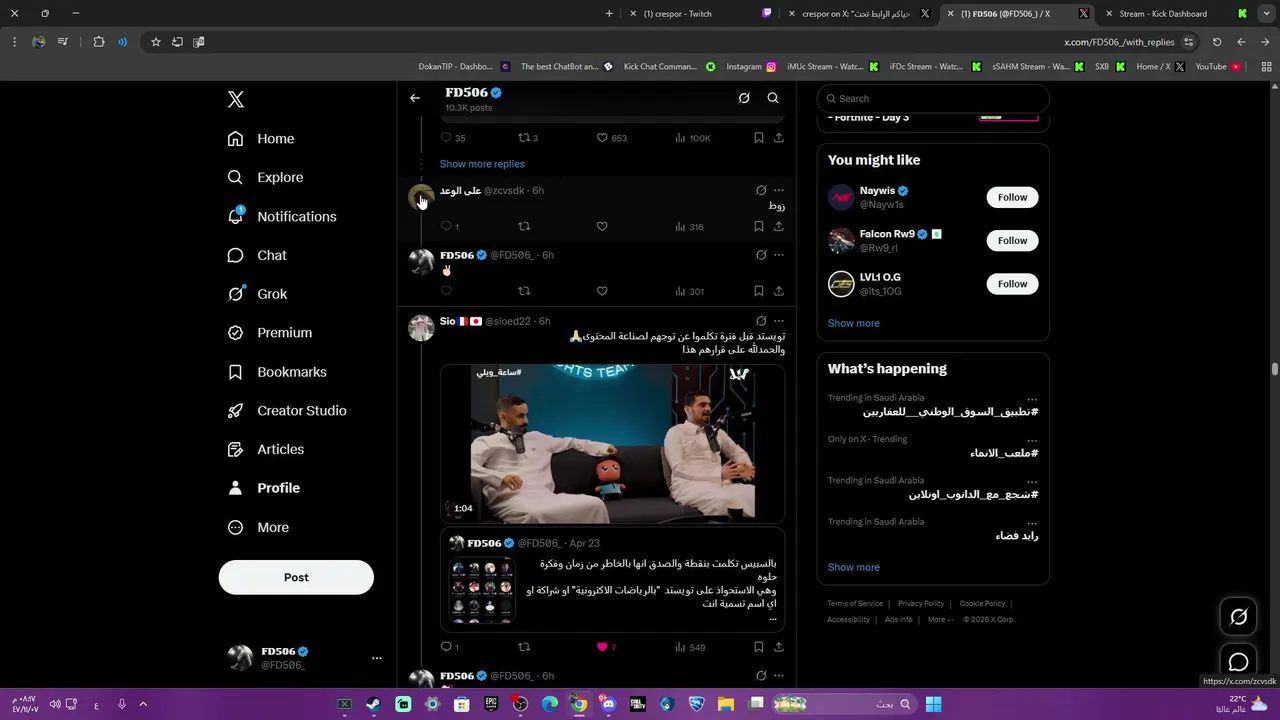Image resolution: width=1280 pixels, height=720 pixels.
Task: Open the Steam icon on taskbar
Action: click(x=373, y=704)
